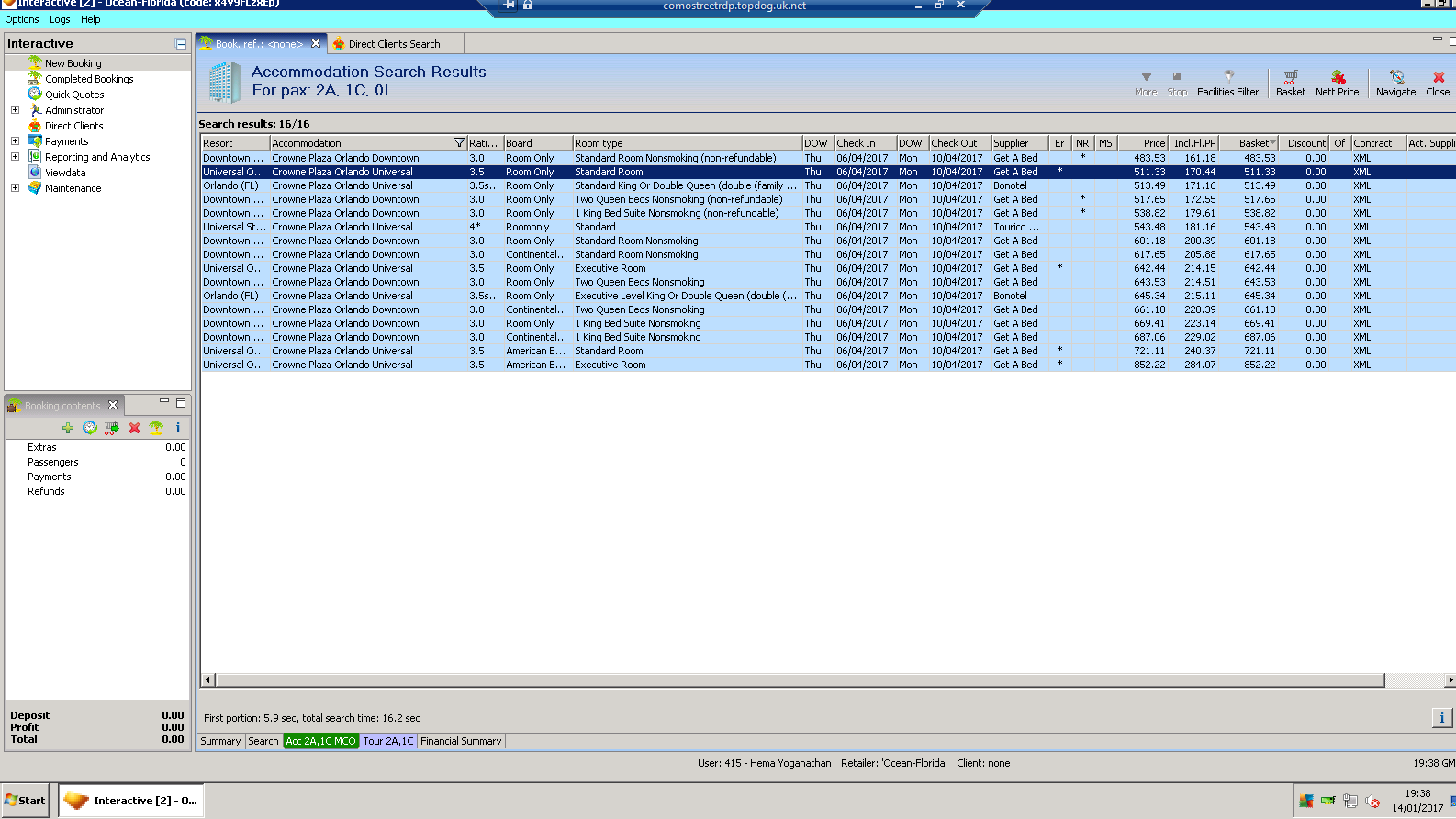Screen dimensions: 1456x819
Task: Open Viewdata from the sidebar
Action: [x=65, y=173]
